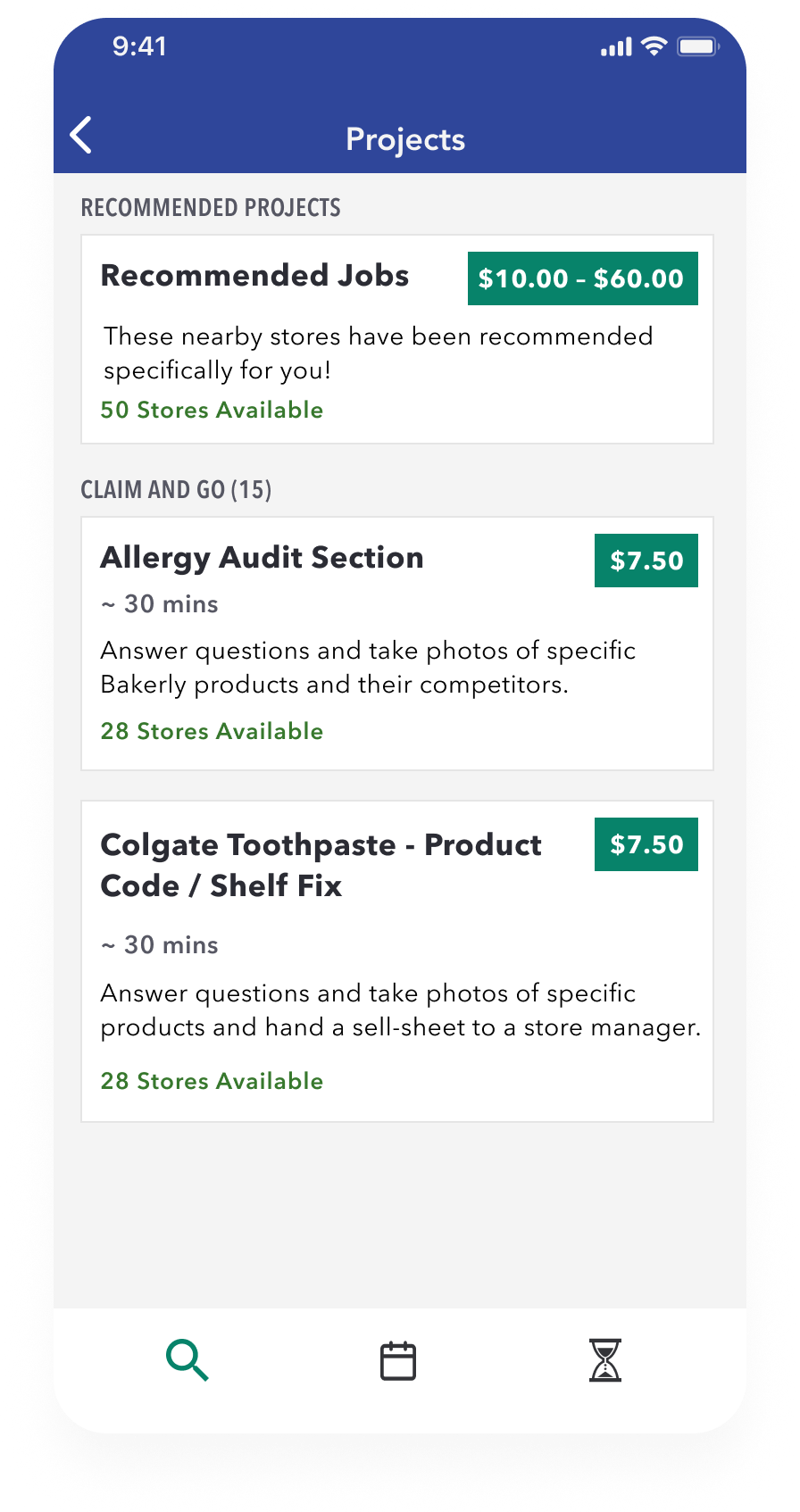Tap the battery status icon

point(697,46)
